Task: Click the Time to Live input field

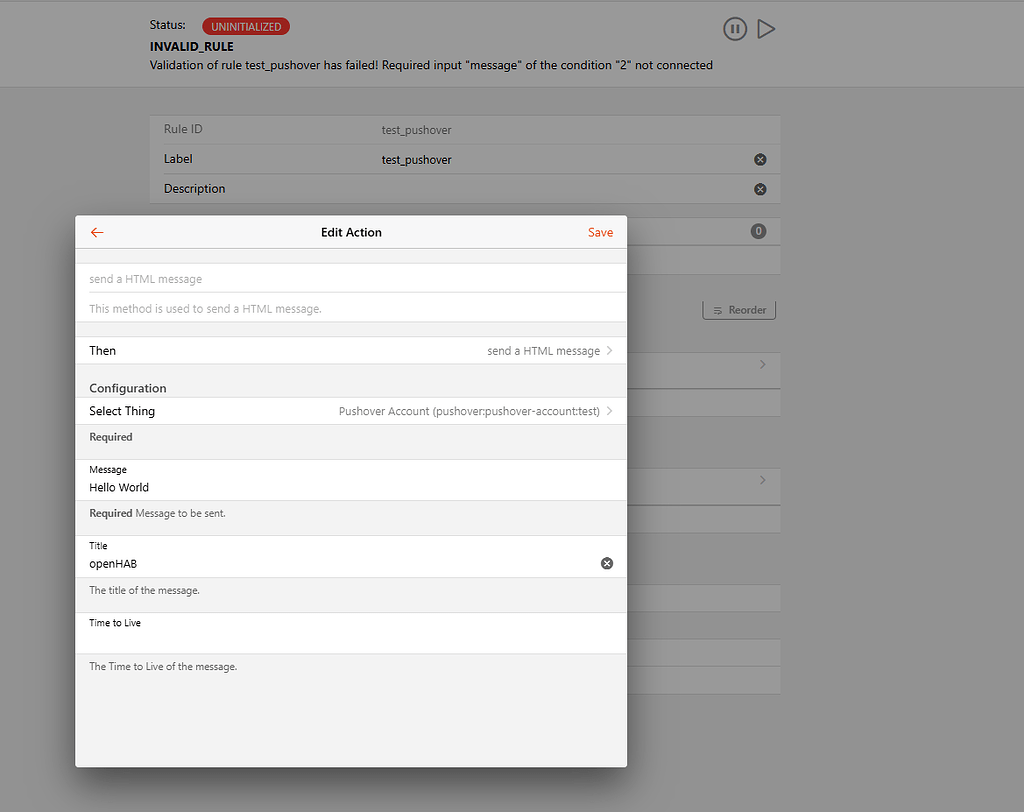Action: click(300, 638)
